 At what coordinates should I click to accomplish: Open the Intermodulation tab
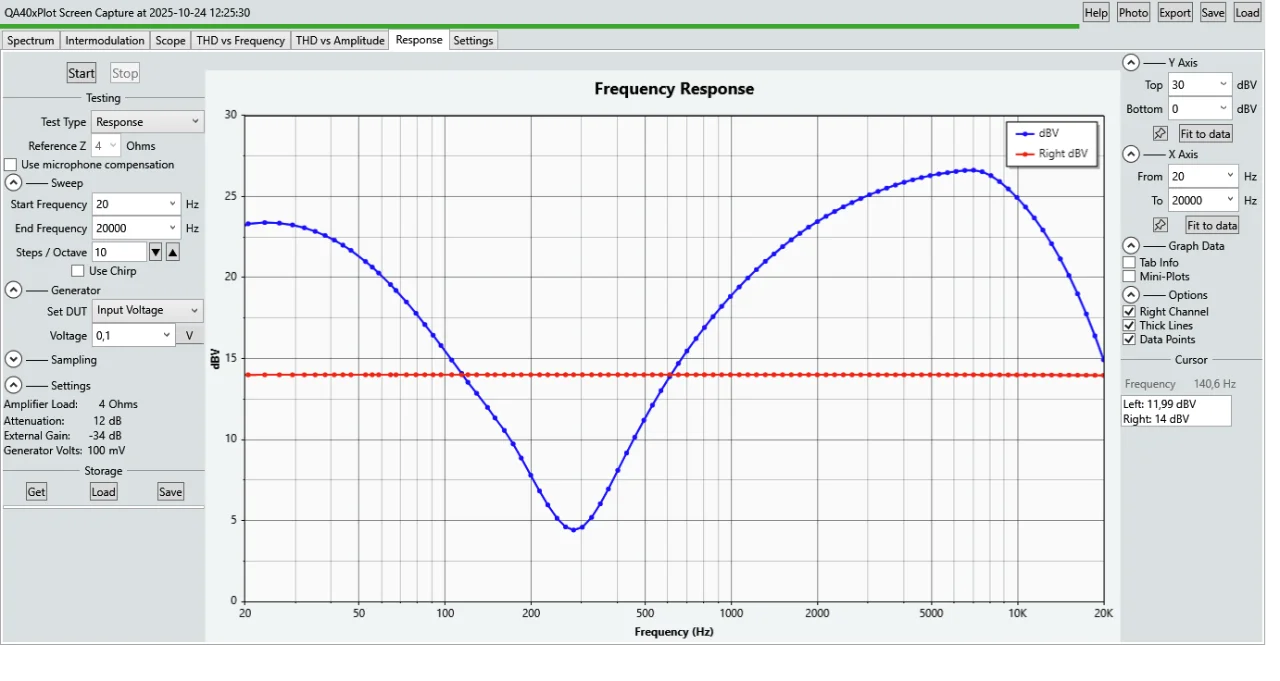coord(105,41)
